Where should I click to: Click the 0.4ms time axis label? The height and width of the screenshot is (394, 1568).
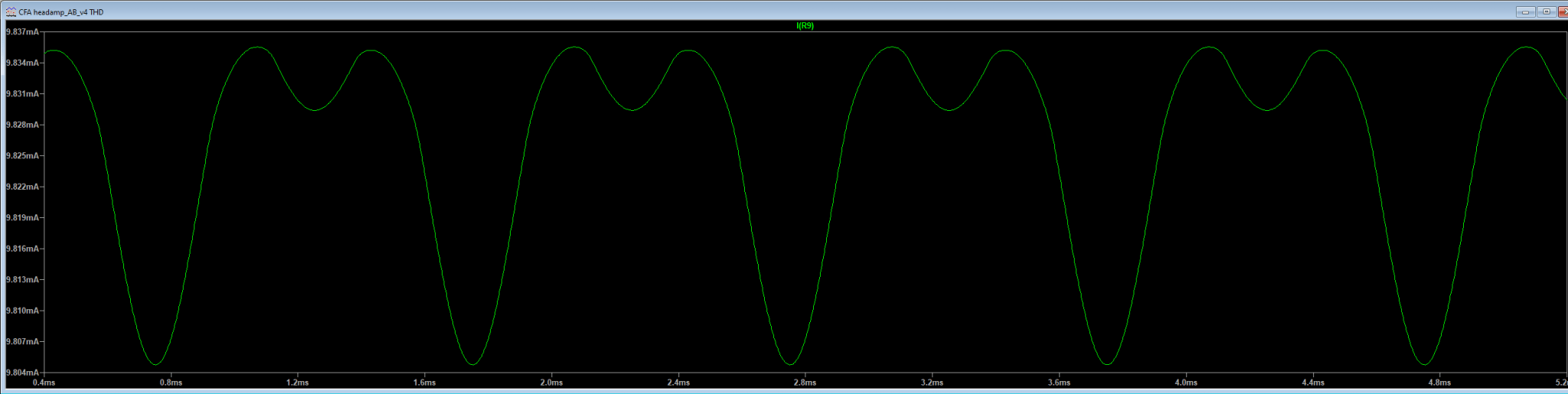pos(44,383)
